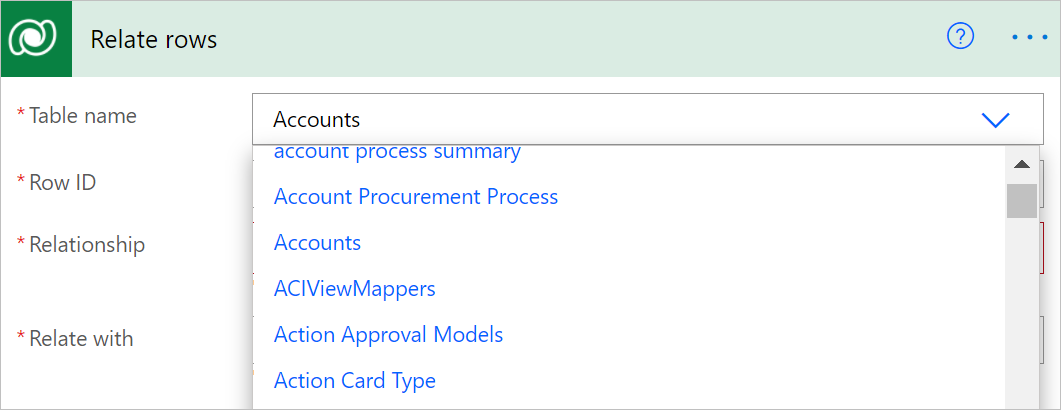This screenshot has height=410, width=1061.
Task: Collapse the Table name dropdown chevron
Action: click(x=995, y=120)
